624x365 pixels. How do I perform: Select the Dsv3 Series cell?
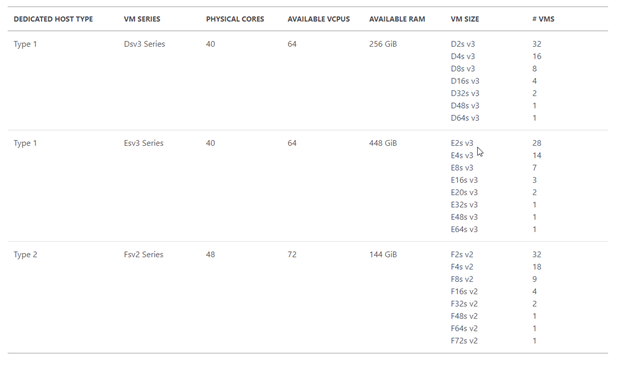point(144,44)
